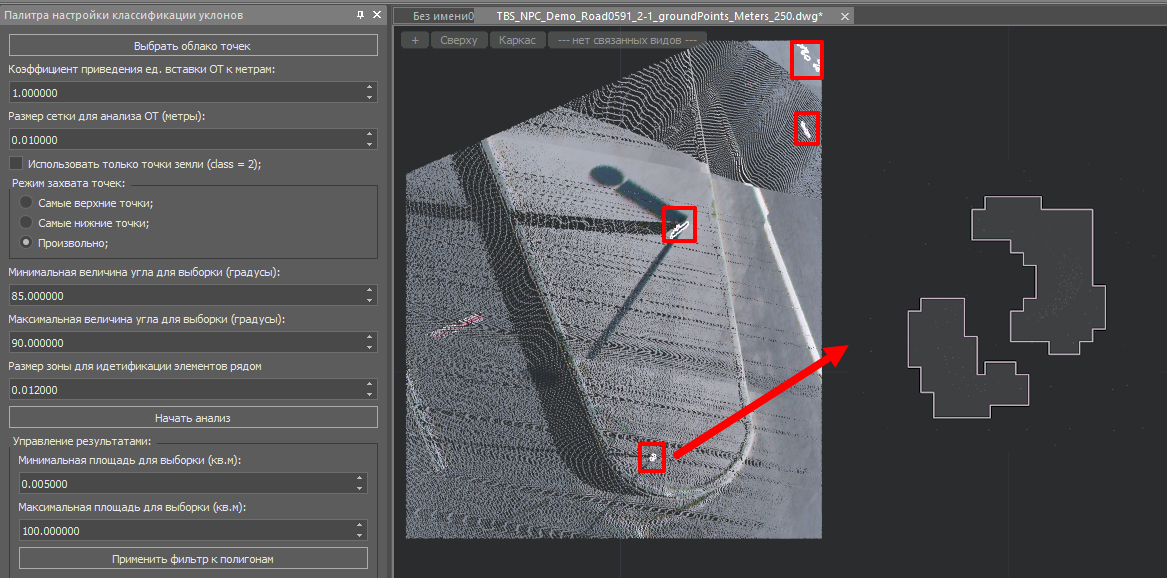Increase maximum area 100.000000 with up arrow
The width and height of the screenshot is (1167, 578).
pyautogui.click(x=360, y=526)
